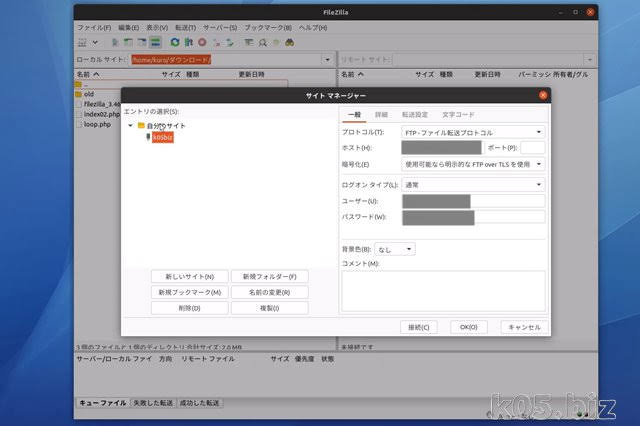
Task: Open the ブックマーク(B) menu
Action: [268, 28]
